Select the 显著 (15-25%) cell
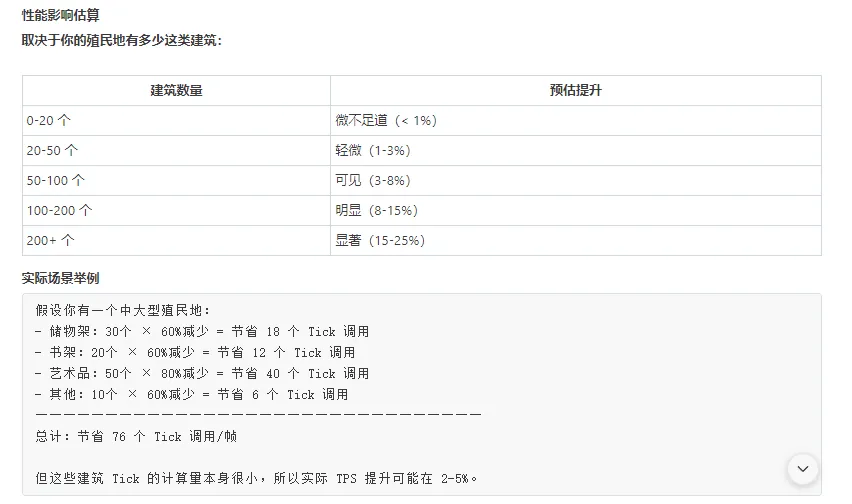This screenshot has height=504, width=852. 380,240
